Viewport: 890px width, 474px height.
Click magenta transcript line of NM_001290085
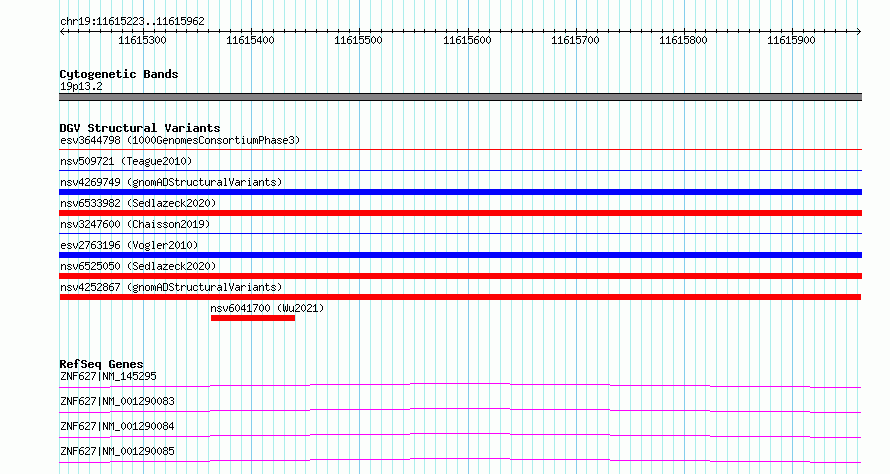460,460
